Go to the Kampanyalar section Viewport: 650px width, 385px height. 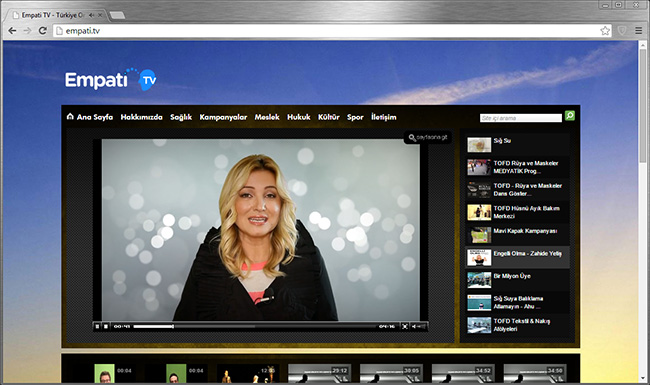[223, 117]
